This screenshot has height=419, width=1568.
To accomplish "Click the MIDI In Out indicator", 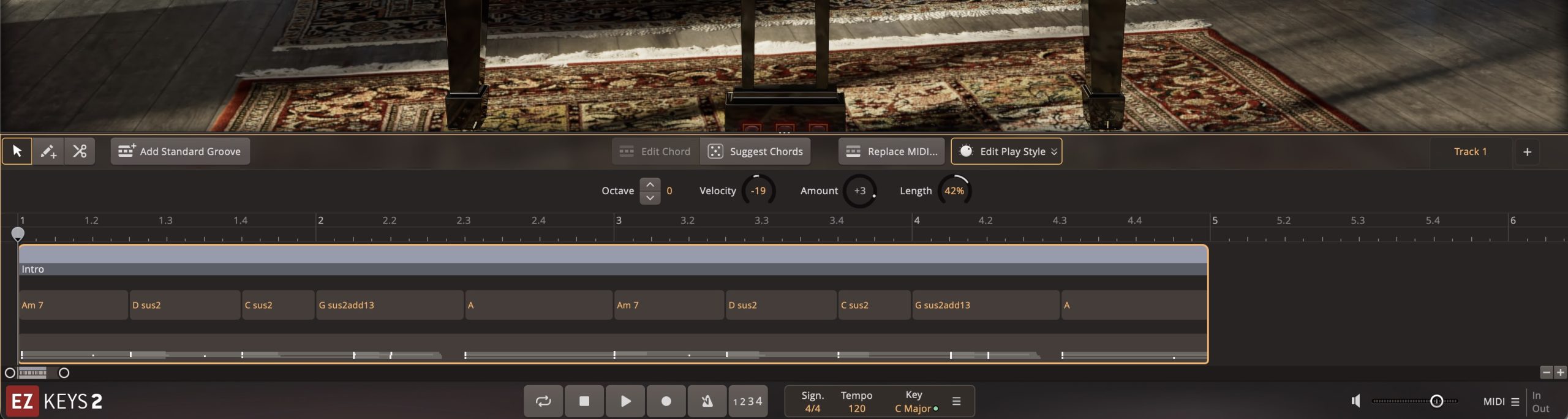I will coord(1540,402).
